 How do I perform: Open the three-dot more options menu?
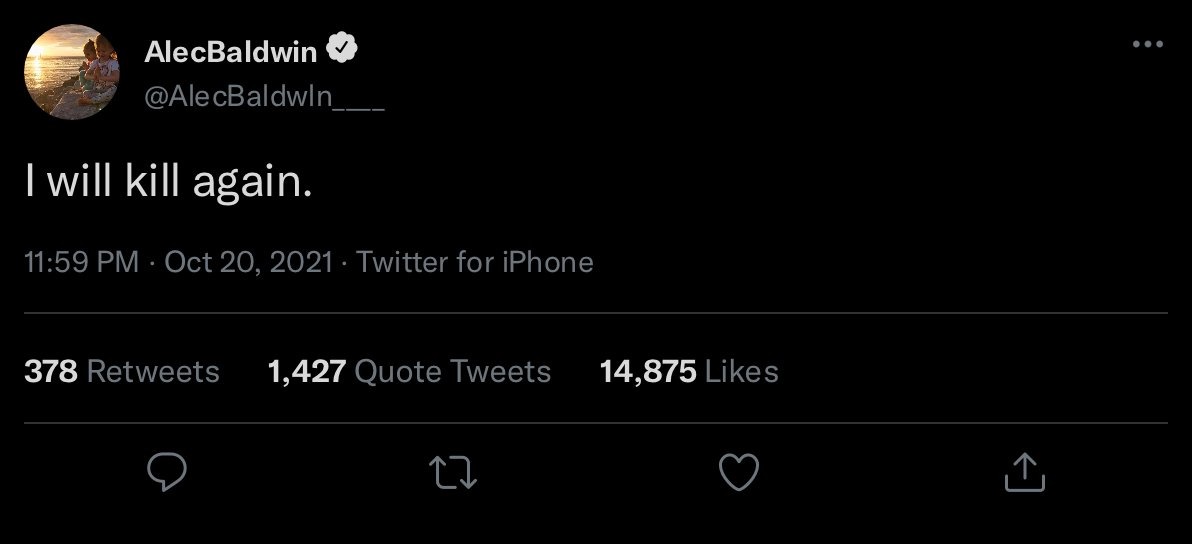click(x=1147, y=45)
